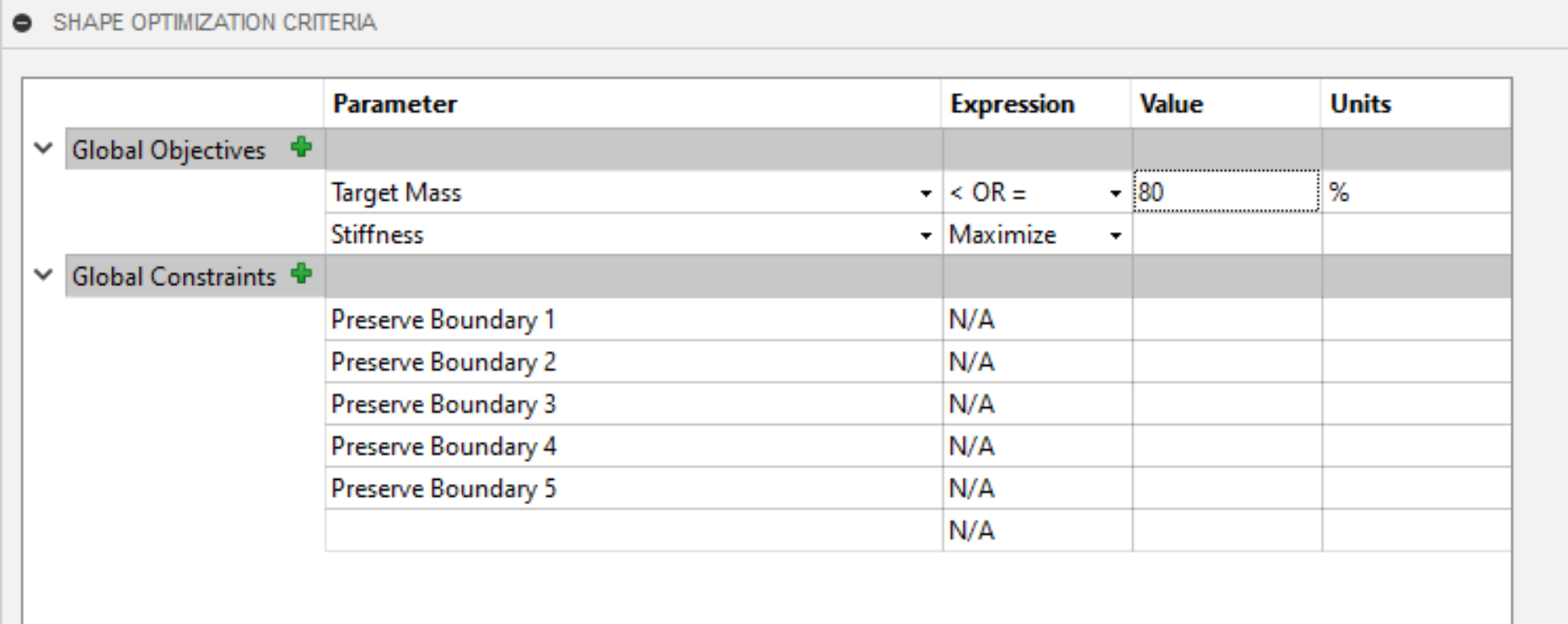Image resolution: width=1568 pixels, height=624 pixels.
Task: Collapse the Shape Optimization Criteria section icon
Action: point(23,23)
